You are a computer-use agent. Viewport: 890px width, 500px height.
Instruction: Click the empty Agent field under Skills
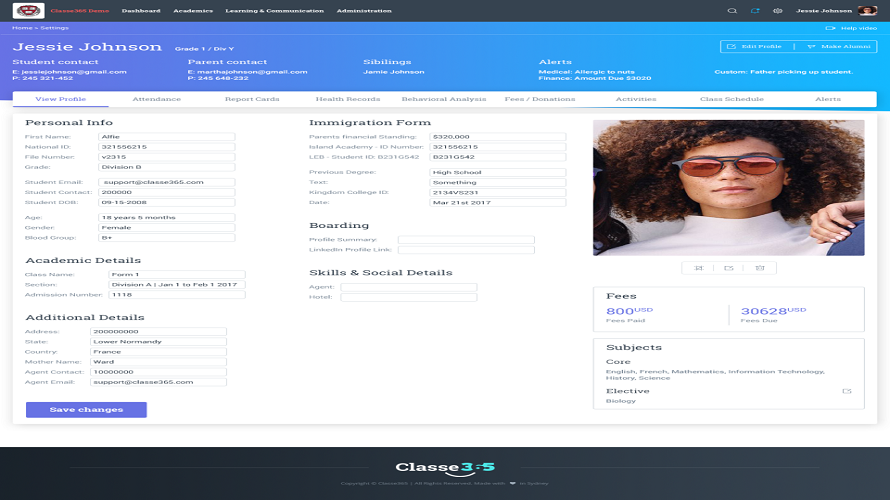(x=409, y=287)
